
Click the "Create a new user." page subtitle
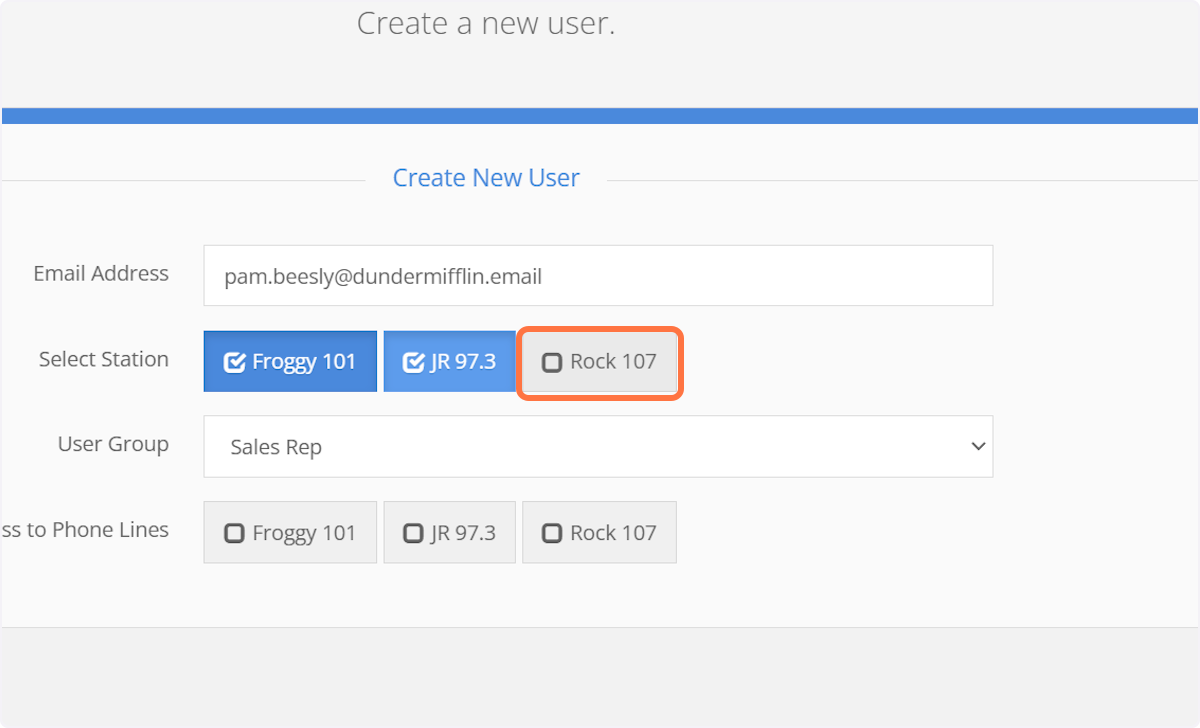pos(486,24)
